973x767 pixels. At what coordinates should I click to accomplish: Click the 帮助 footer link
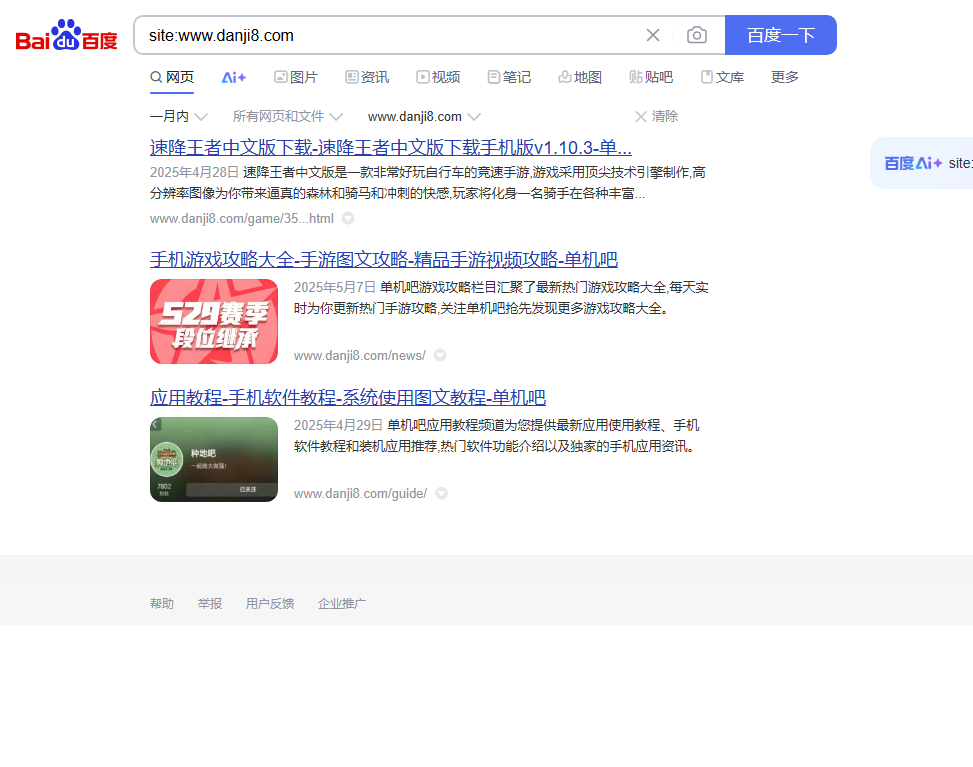pyautogui.click(x=162, y=604)
